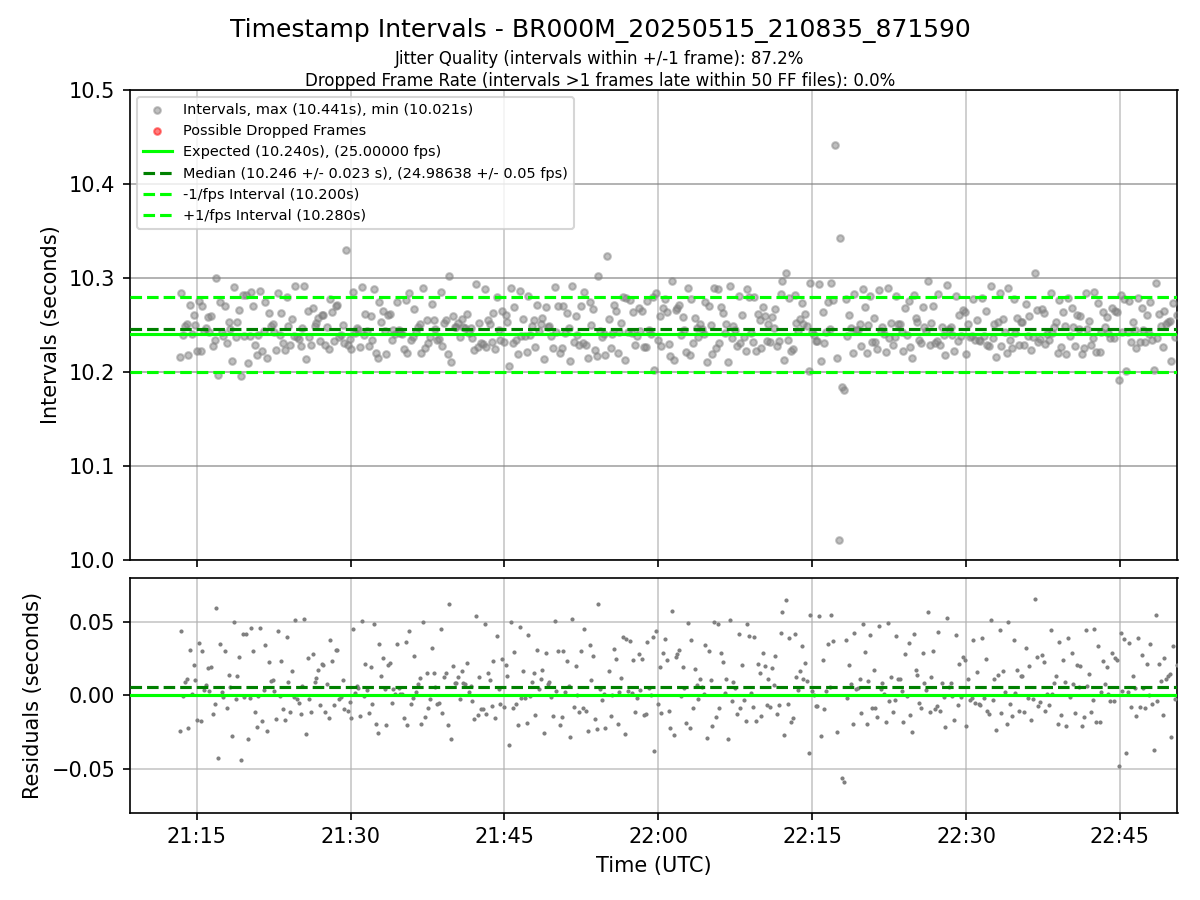The width and height of the screenshot is (1200, 900).
Task: Click the x-axis tick label '22:30'
Action: 966,835
